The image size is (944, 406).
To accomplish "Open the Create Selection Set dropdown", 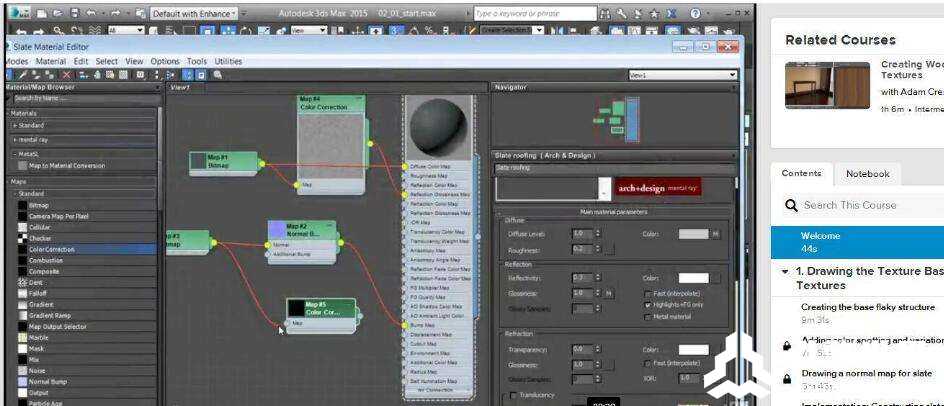I will (x=512, y=30).
